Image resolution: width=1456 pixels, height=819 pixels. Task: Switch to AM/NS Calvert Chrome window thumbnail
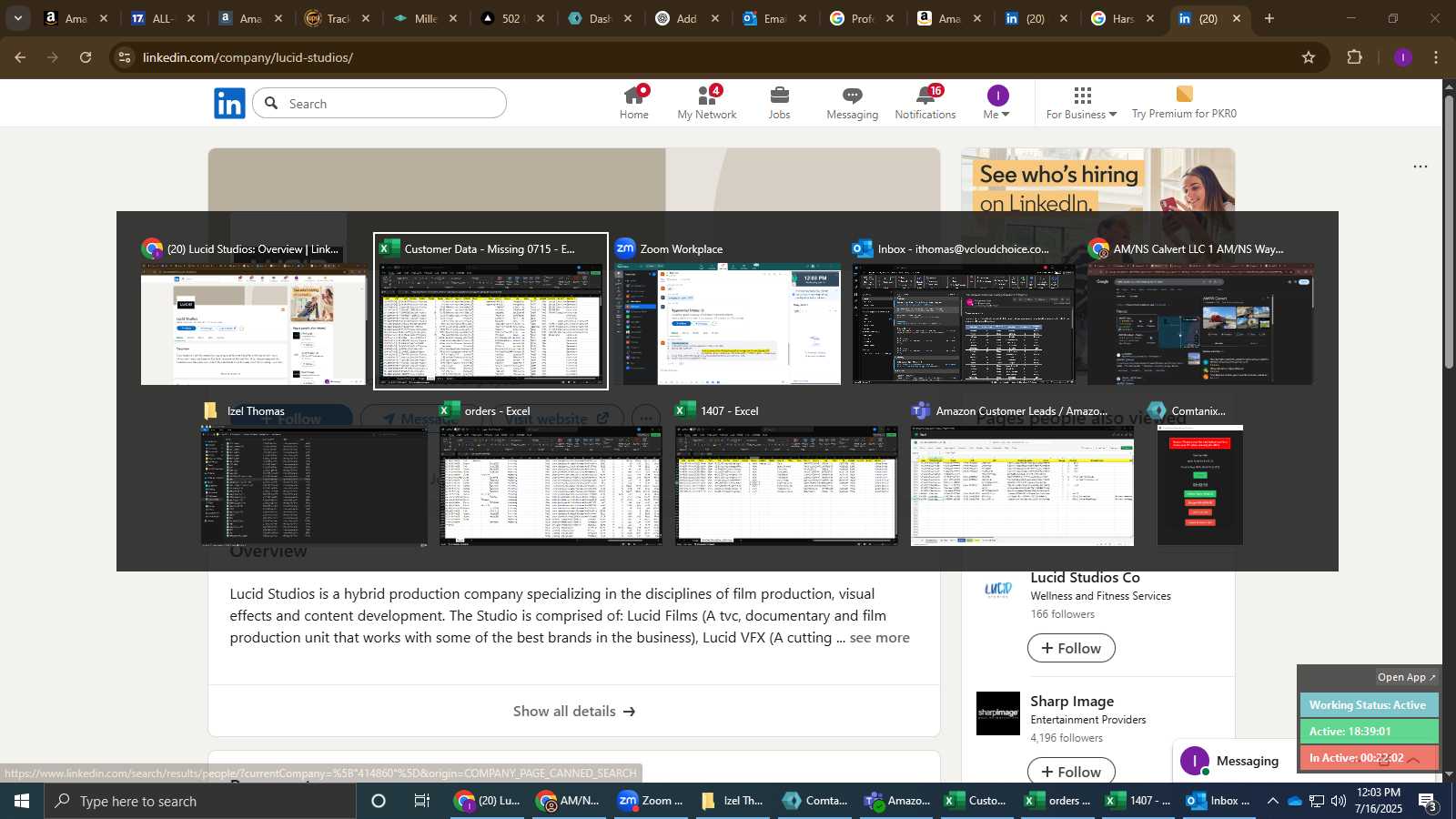[1200, 311]
